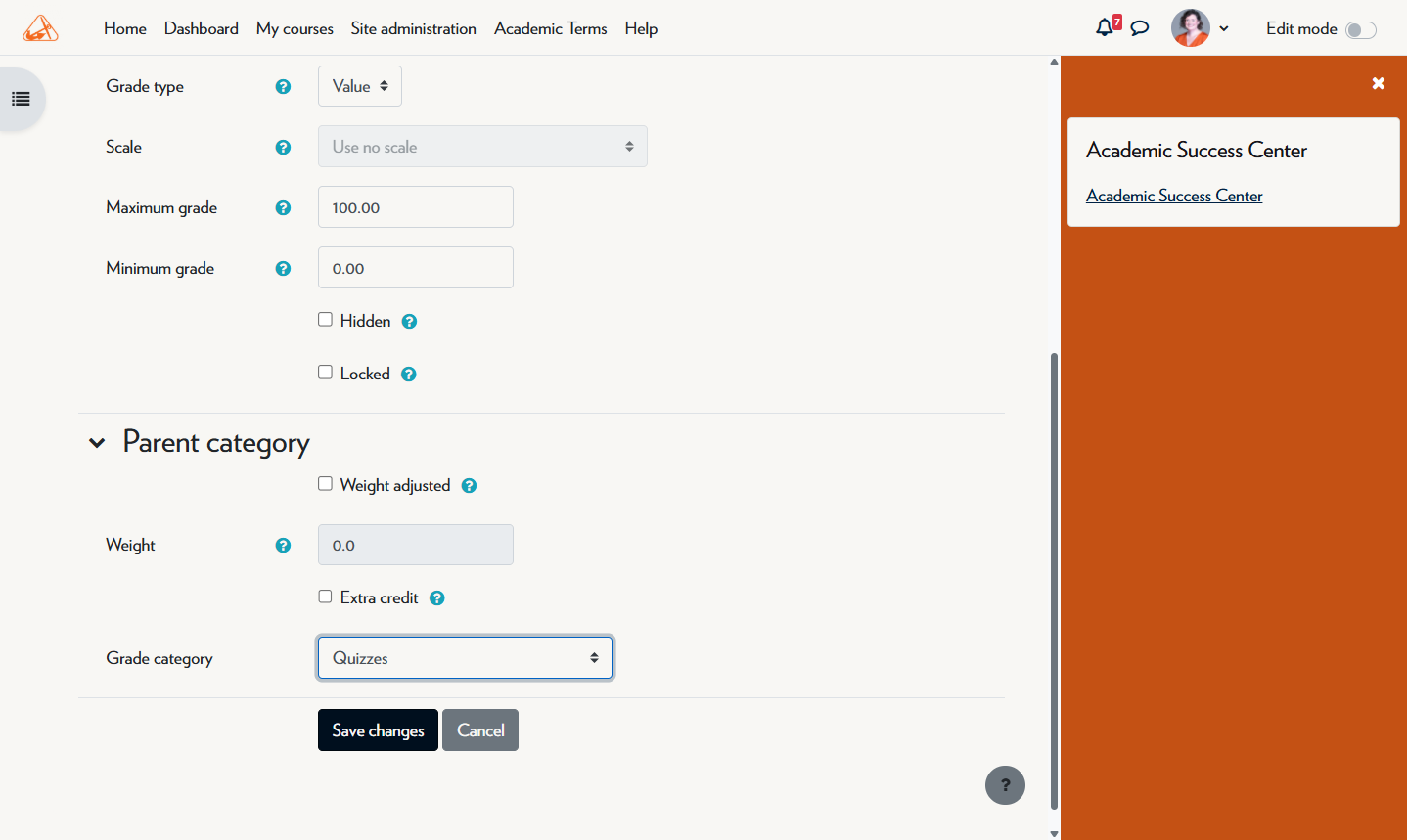Open My courses menu item
Image resolution: width=1407 pixels, height=840 pixels.
[x=295, y=28]
